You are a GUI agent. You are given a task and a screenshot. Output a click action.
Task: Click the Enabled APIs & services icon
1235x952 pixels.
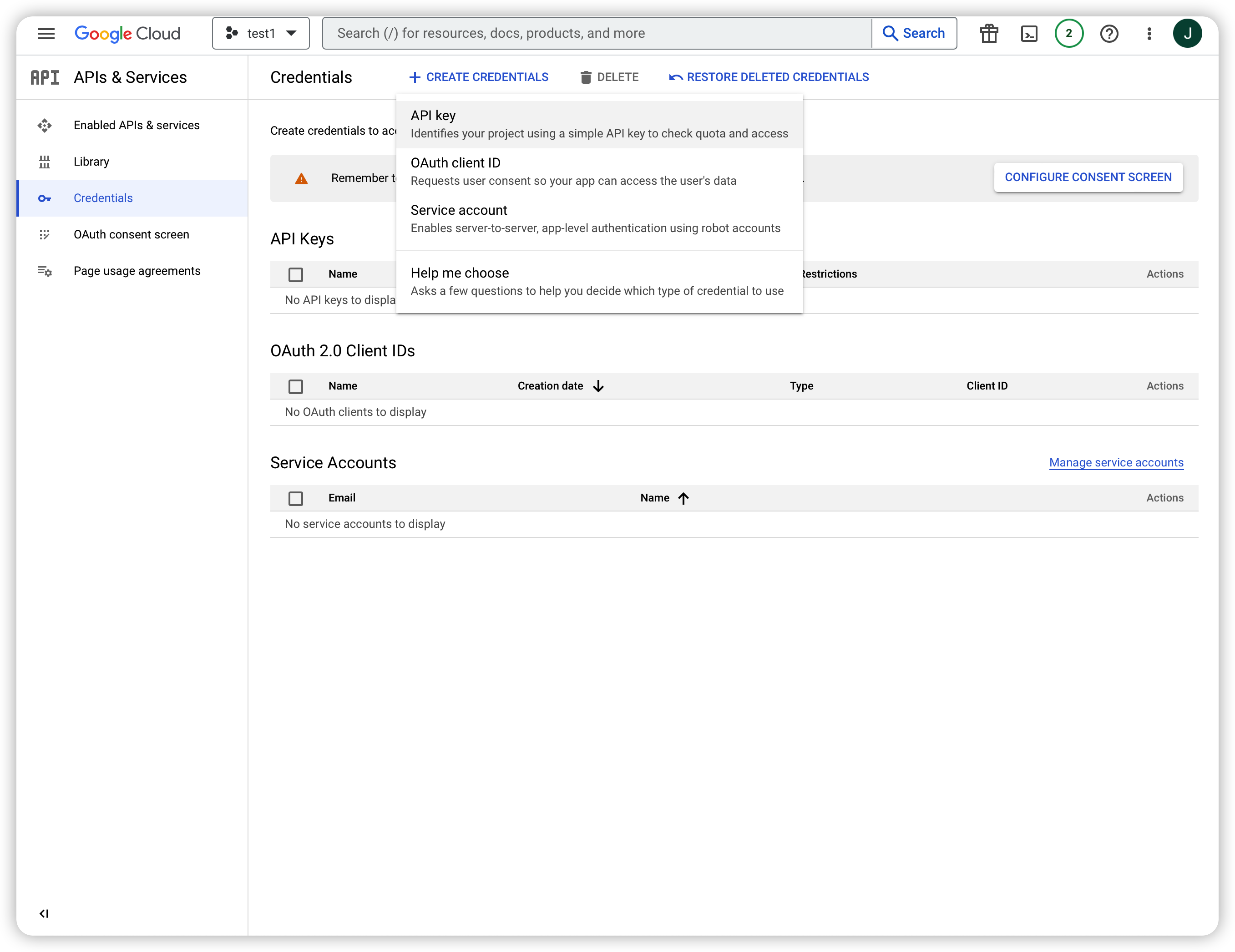[45, 126]
